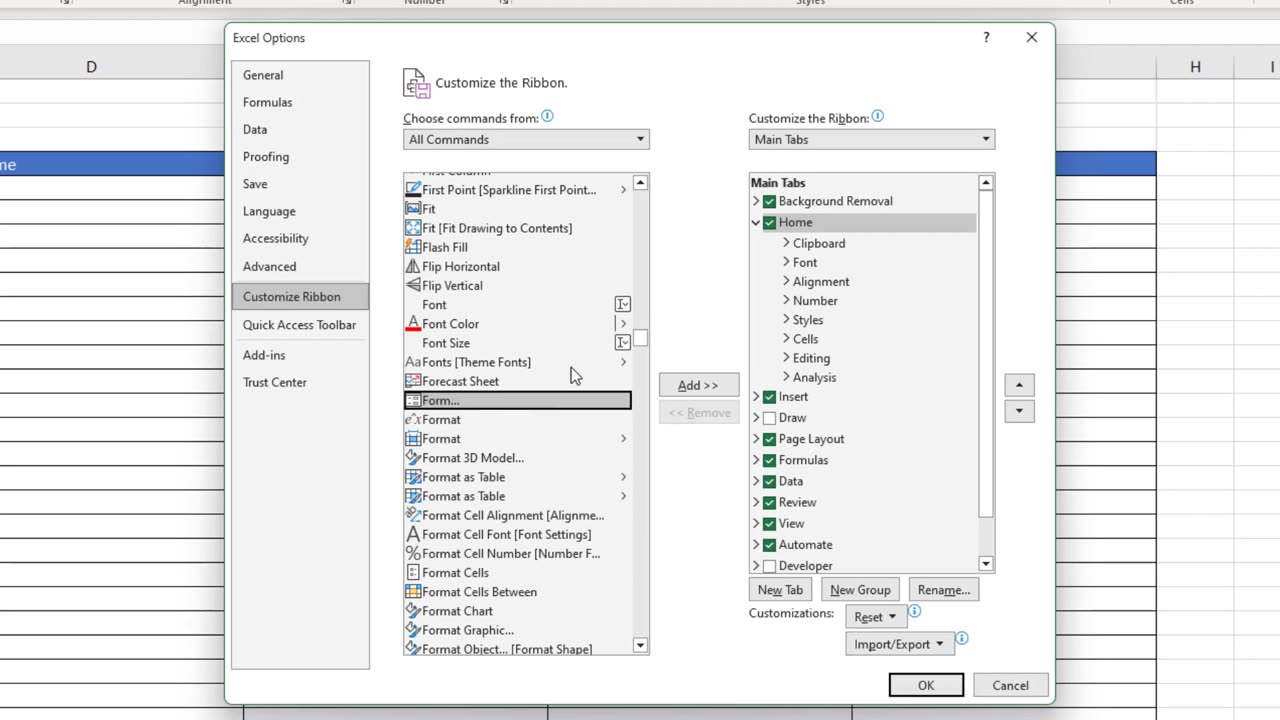Screen dimensions: 1280x720
Task: Click the Flash Fill command icon
Action: point(413,247)
